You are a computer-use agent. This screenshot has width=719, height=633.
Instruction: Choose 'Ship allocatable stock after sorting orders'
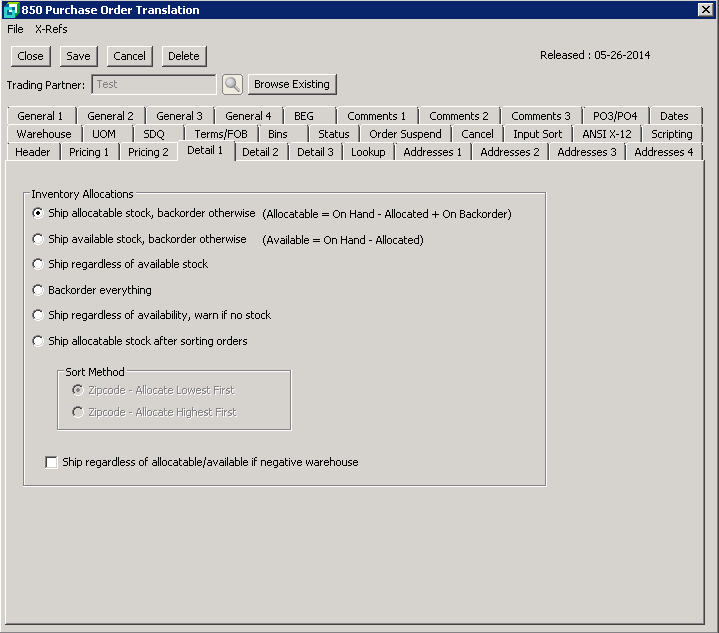[x=39, y=341]
